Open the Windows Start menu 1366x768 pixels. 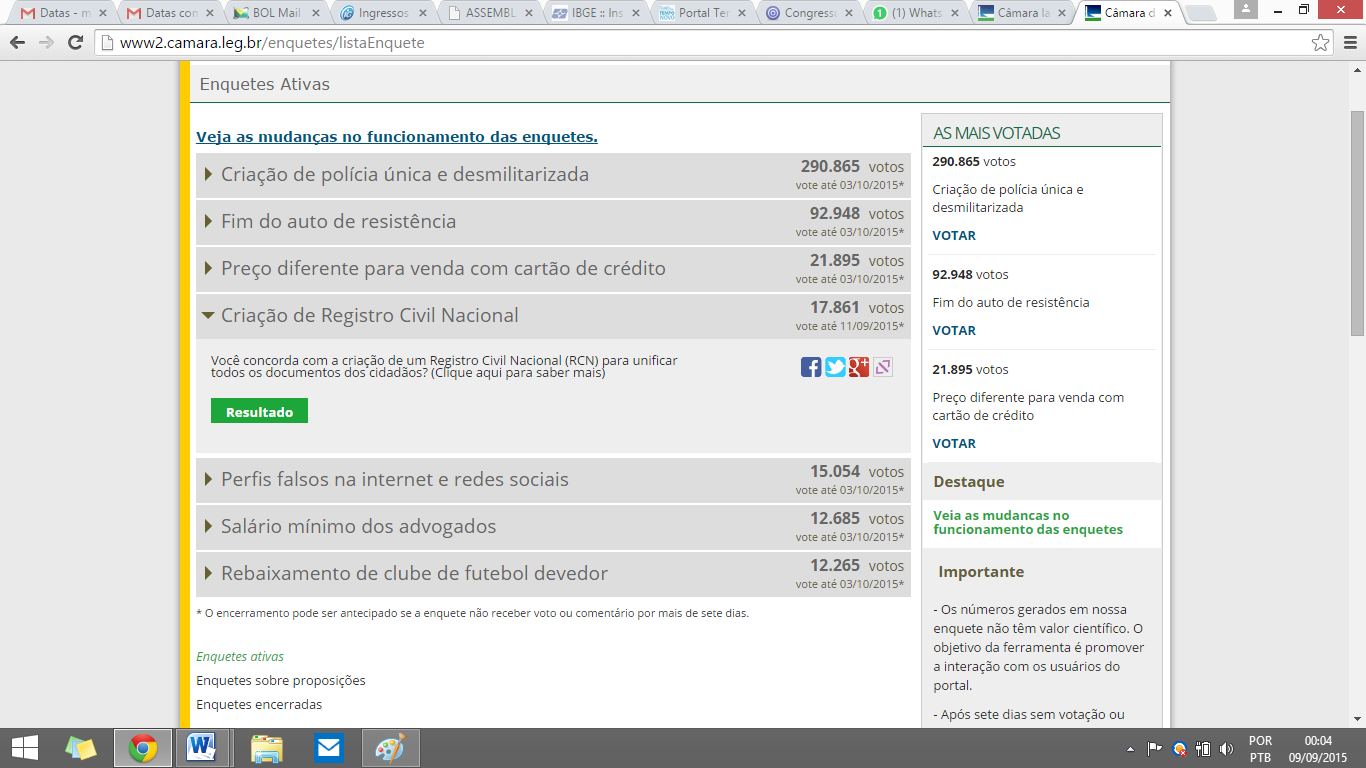(x=24, y=748)
